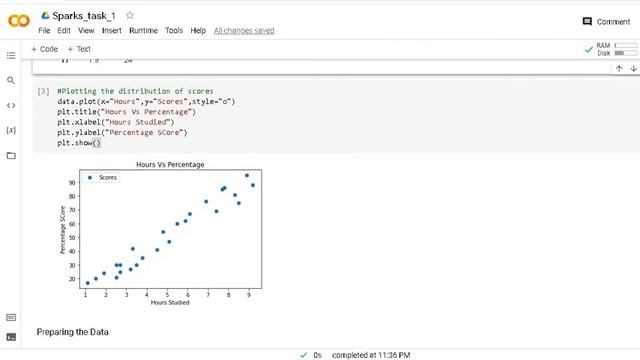The image size is (640, 360).
Task: Open the table of contents panel
Action: tap(11, 55)
